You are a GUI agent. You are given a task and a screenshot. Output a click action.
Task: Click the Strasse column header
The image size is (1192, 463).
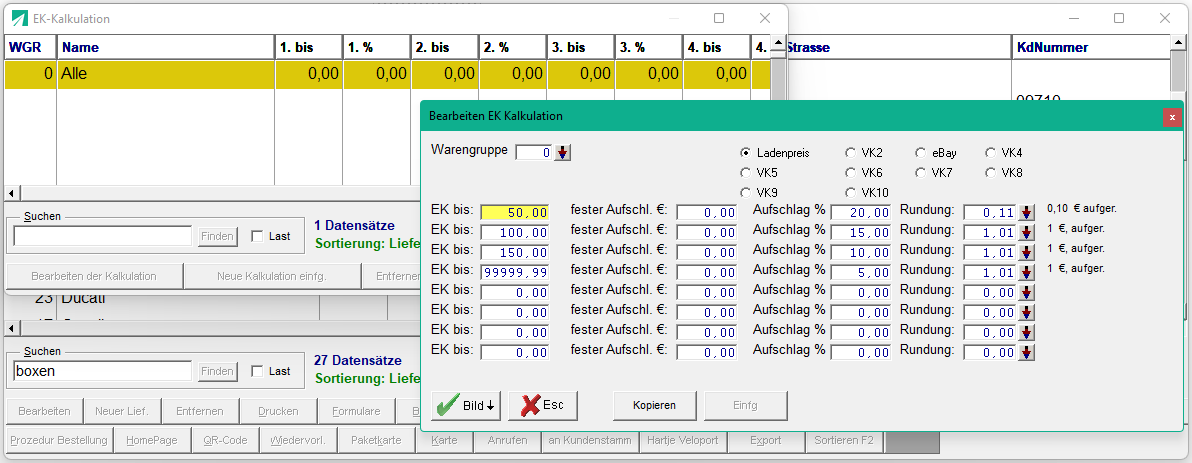tap(898, 47)
